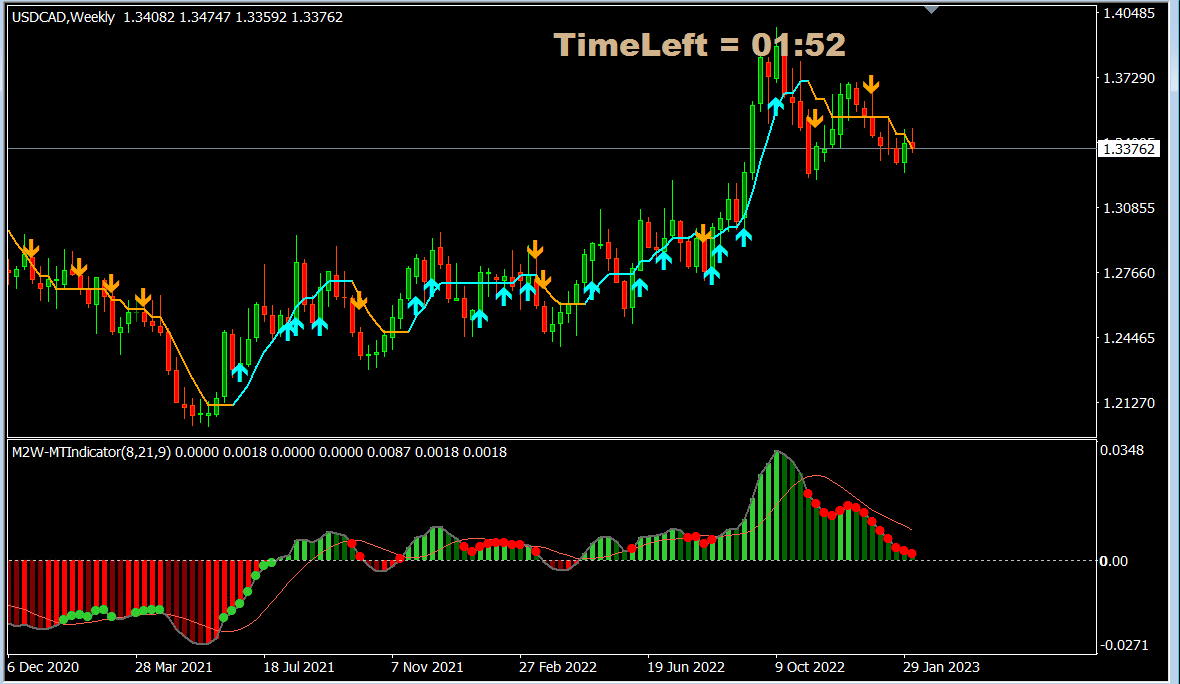The width and height of the screenshot is (1180, 684).
Task: Select the cyan buy arrow just before the October 2022 rally
Action: [776, 104]
